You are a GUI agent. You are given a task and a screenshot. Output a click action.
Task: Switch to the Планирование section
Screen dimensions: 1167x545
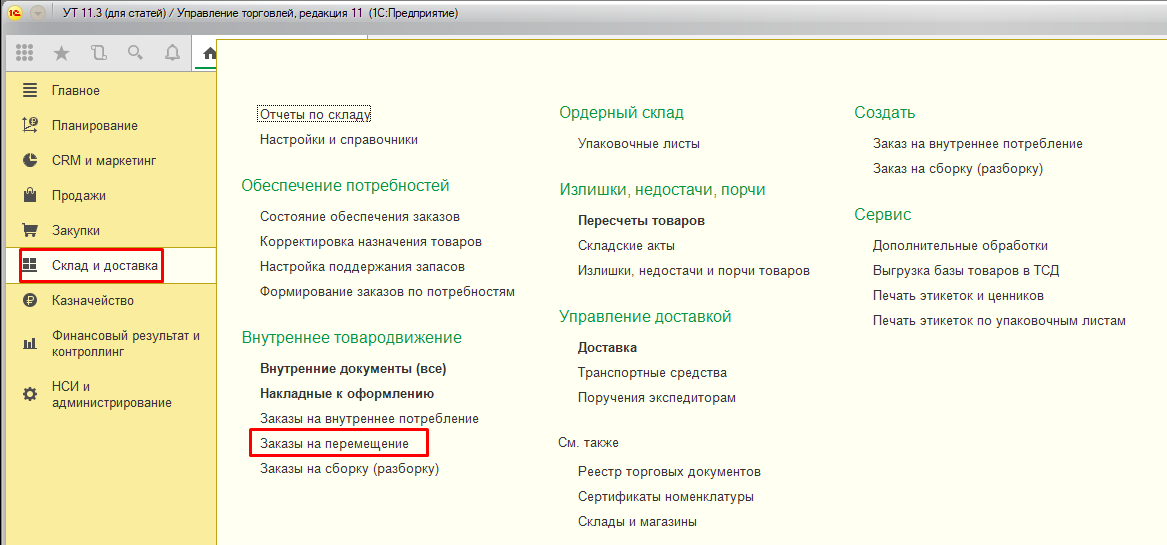pyautogui.click(x=95, y=126)
